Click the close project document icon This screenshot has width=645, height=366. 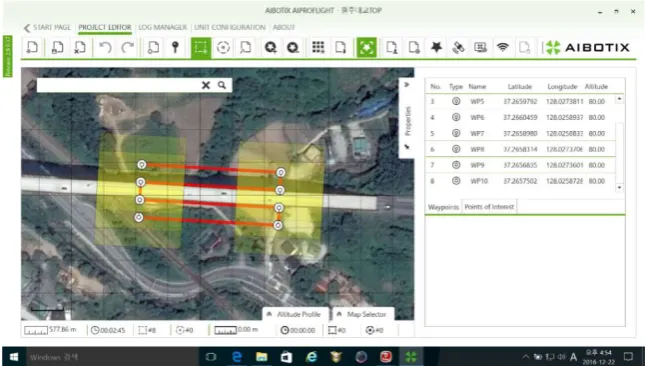click(80, 47)
